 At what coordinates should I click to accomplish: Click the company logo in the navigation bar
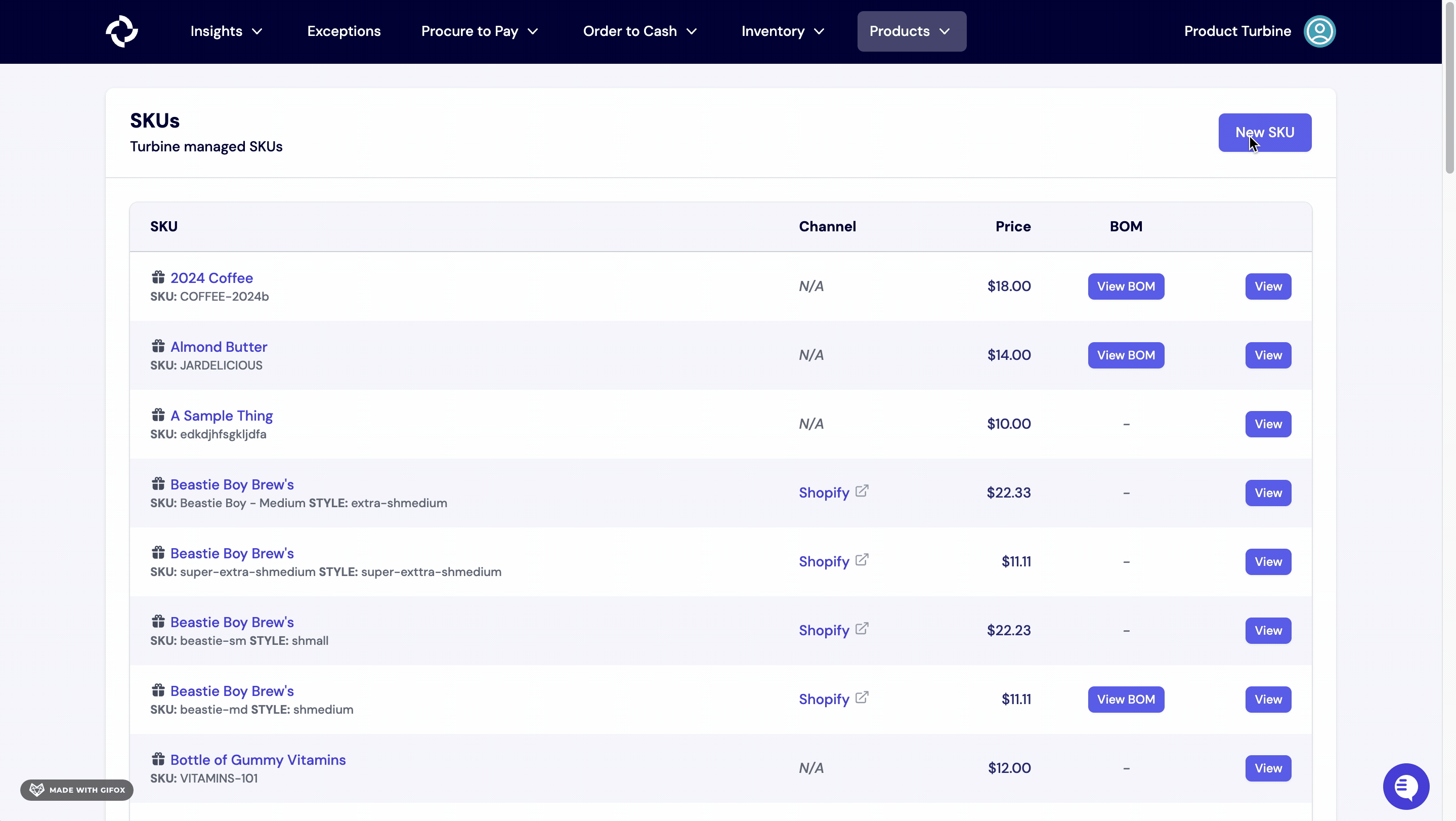point(121,31)
